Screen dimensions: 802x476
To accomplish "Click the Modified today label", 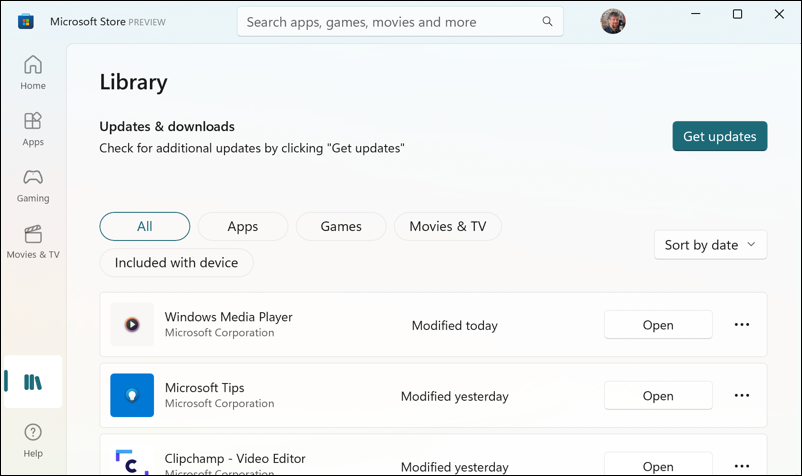I will (455, 326).
